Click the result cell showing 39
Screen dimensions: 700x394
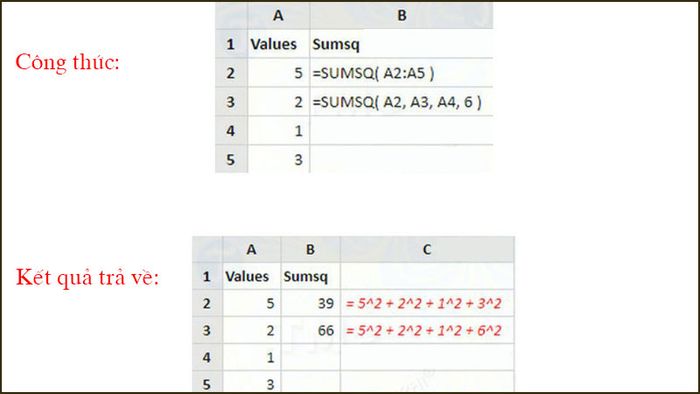coord(311,303)
